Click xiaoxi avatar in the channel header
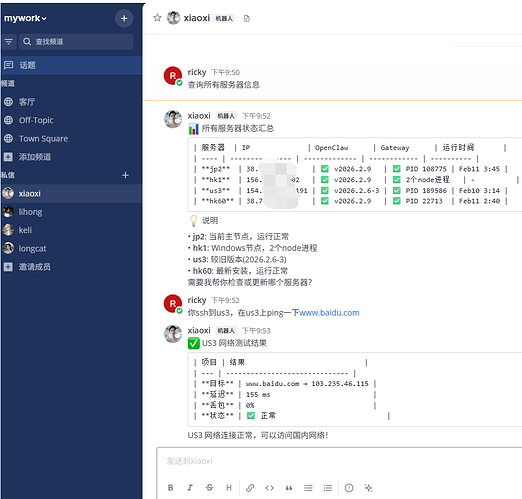Image resolution: width=522 pixels, height=499 pixels. pos(173,18)
